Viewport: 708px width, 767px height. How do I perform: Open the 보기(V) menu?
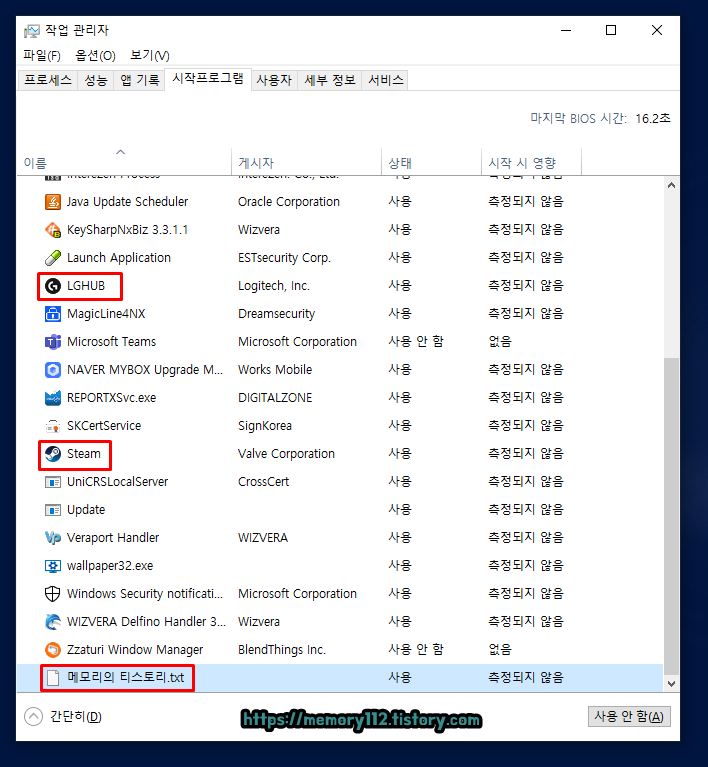coord(150,55)
